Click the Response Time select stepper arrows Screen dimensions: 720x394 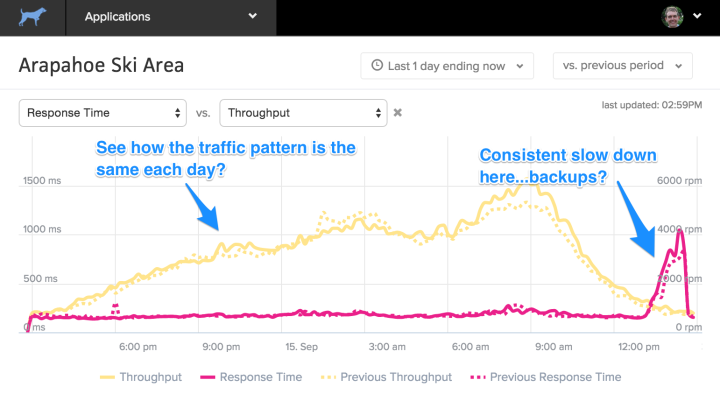(177, 113)
